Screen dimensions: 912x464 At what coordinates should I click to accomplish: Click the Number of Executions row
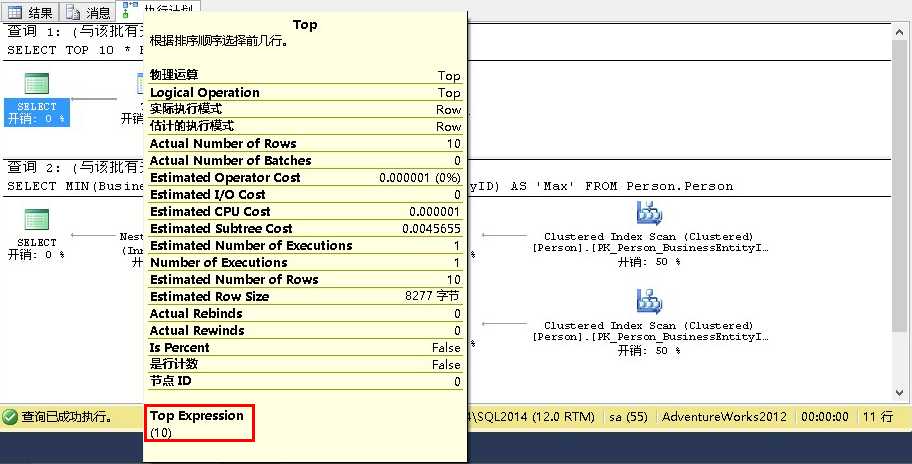tap(305, 263)
